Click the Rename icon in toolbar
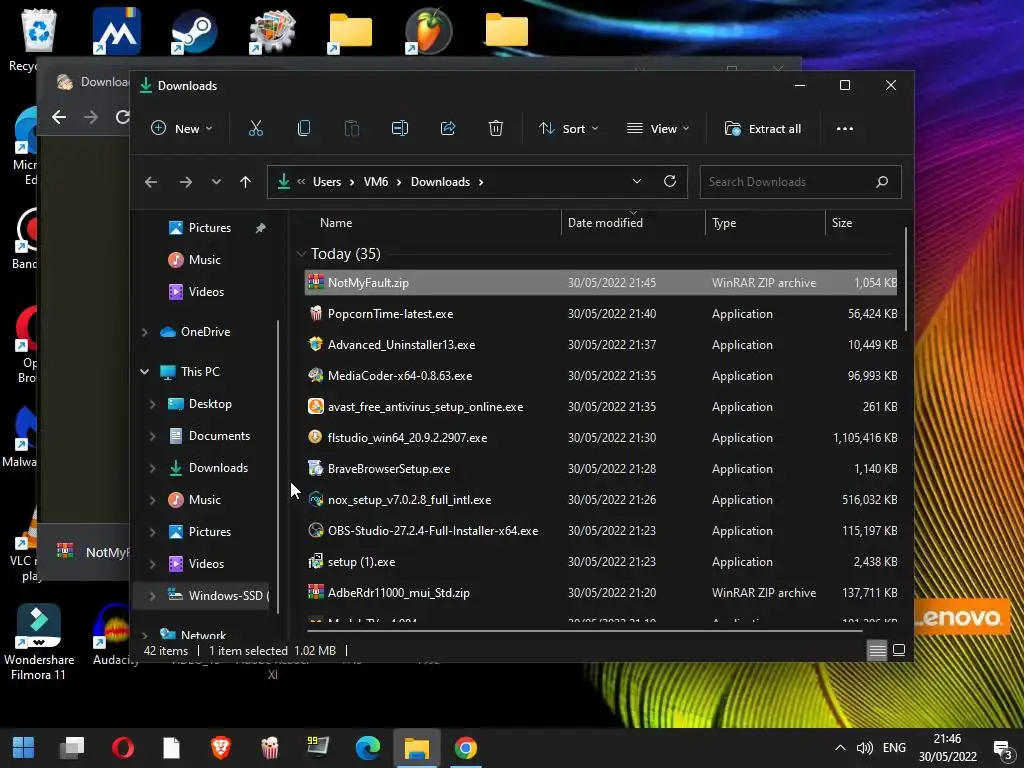 pyautogui.click(x=400, y=129)
